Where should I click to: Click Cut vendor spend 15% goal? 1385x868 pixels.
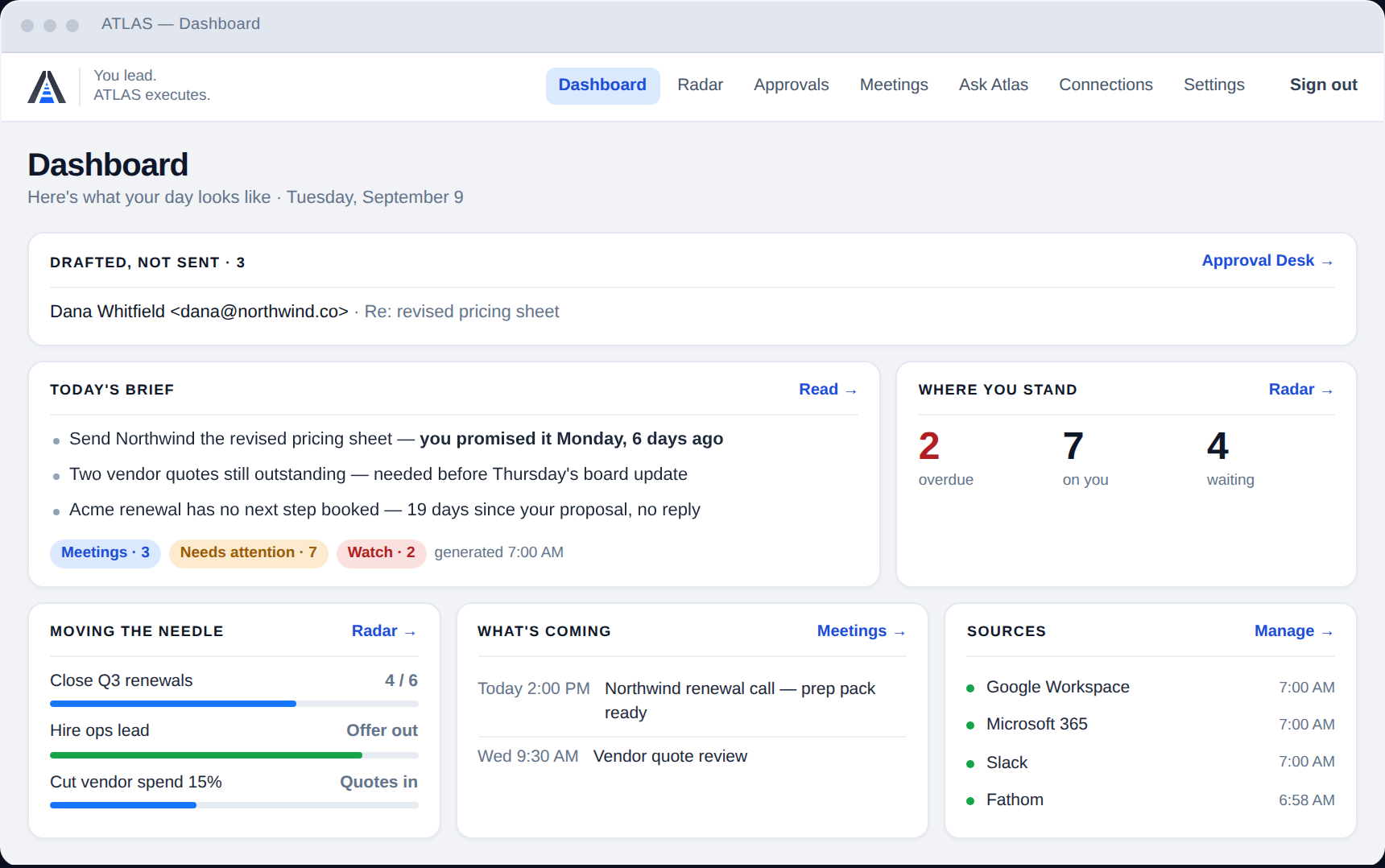pos(136,783)
